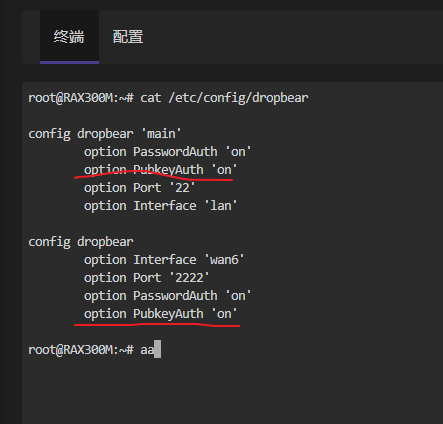Click the PubkeyAuth option in the wan6 section

(160, 314)
